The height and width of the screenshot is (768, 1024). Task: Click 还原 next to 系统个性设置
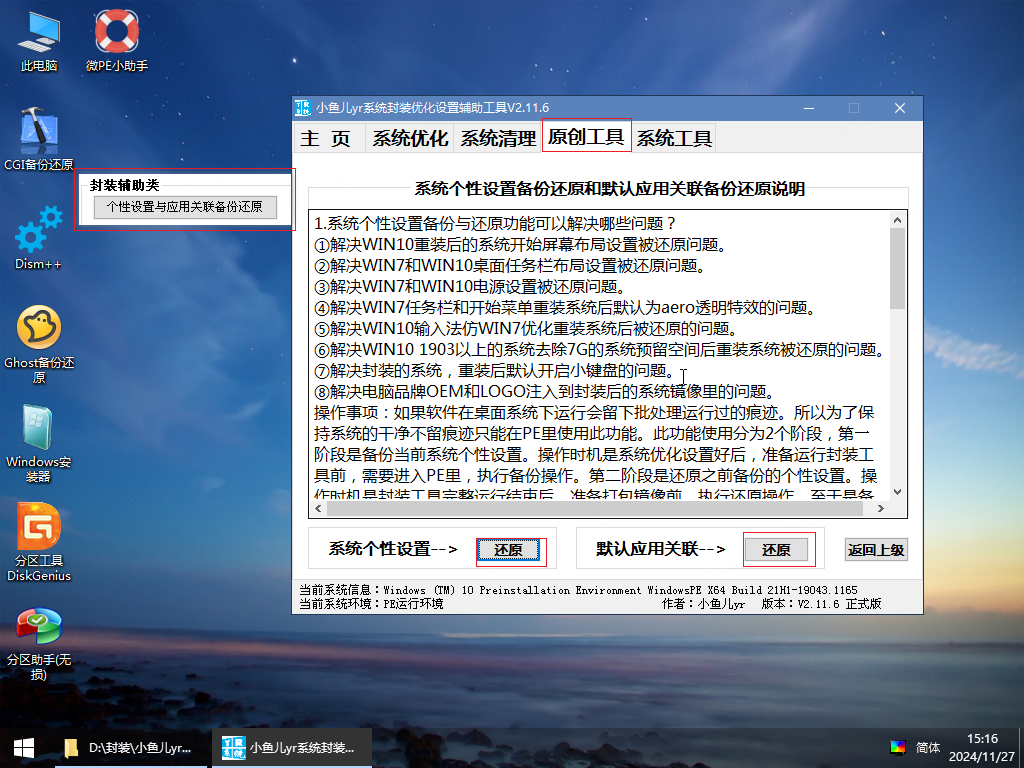(x=509, y=549)
